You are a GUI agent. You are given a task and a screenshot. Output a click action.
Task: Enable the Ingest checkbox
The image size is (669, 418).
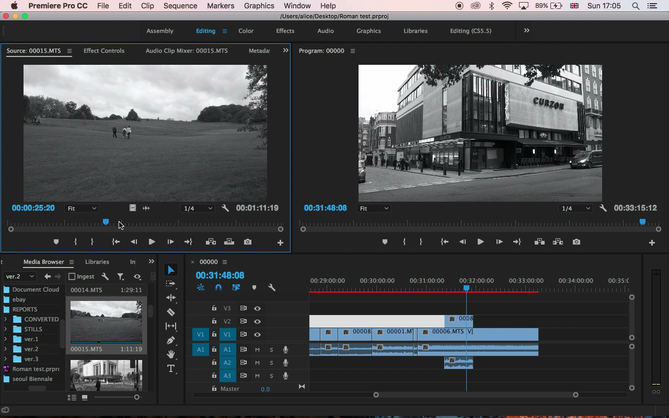[x=72, y=276]
